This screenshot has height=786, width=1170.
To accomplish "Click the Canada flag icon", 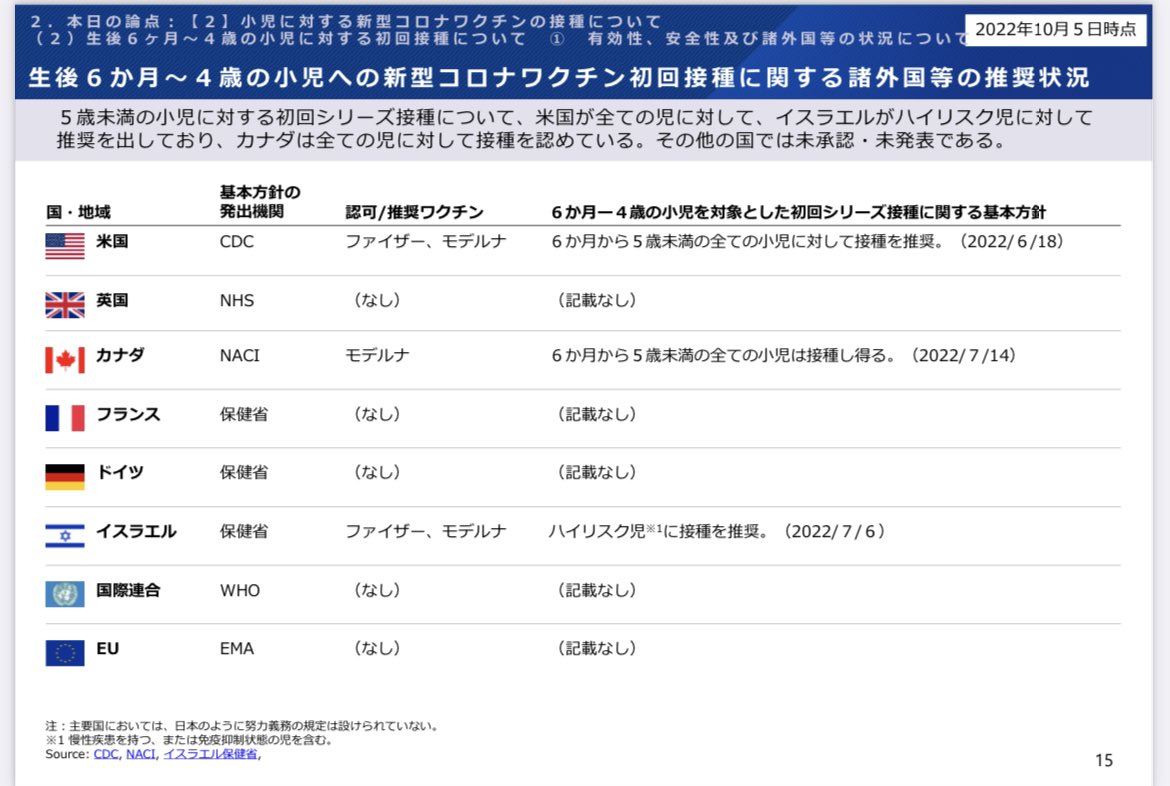I will [x=65, y=360].
